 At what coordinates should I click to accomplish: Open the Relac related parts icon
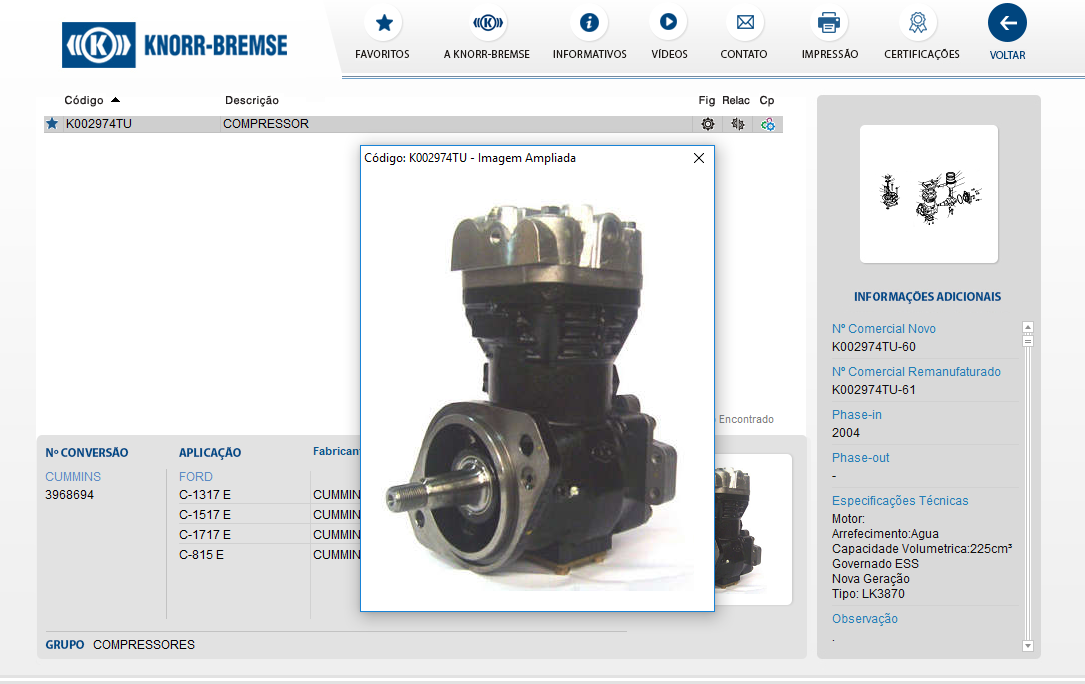coord(738,124)
